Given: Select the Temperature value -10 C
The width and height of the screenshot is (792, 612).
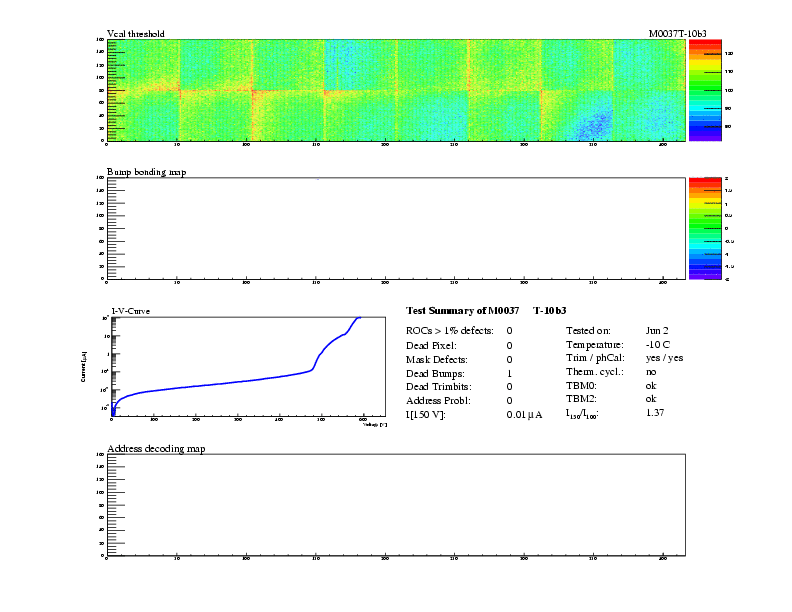Looking at the screenshot, I should 657,344.
